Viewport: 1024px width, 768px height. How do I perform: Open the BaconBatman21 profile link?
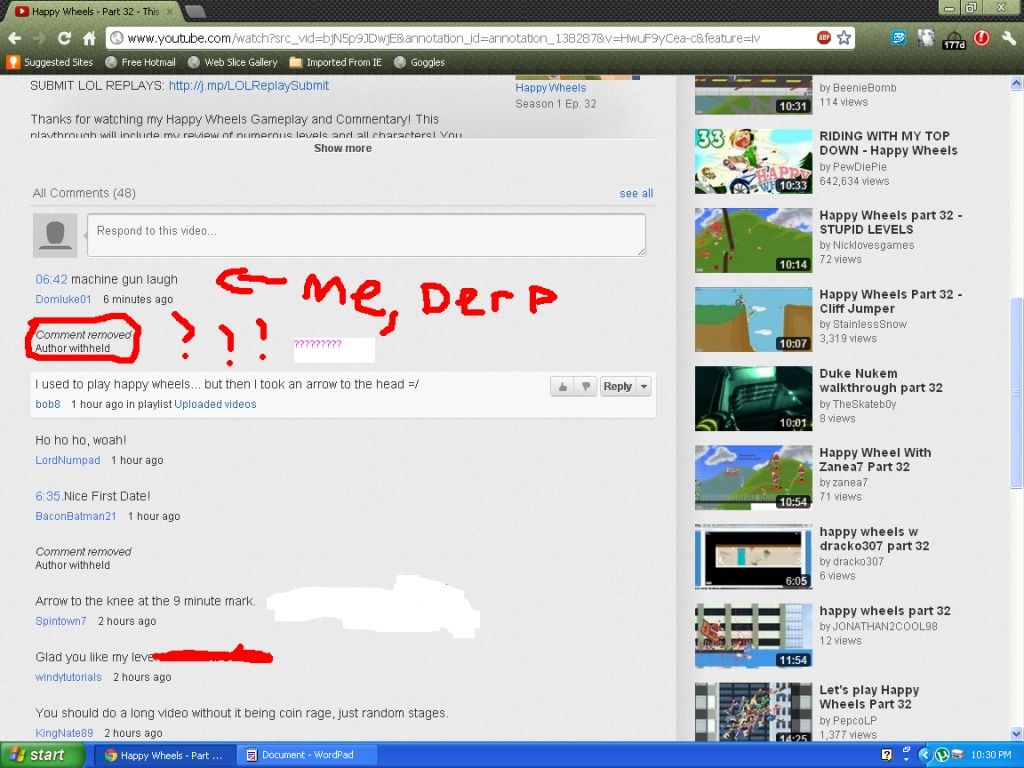click(76, 517)
